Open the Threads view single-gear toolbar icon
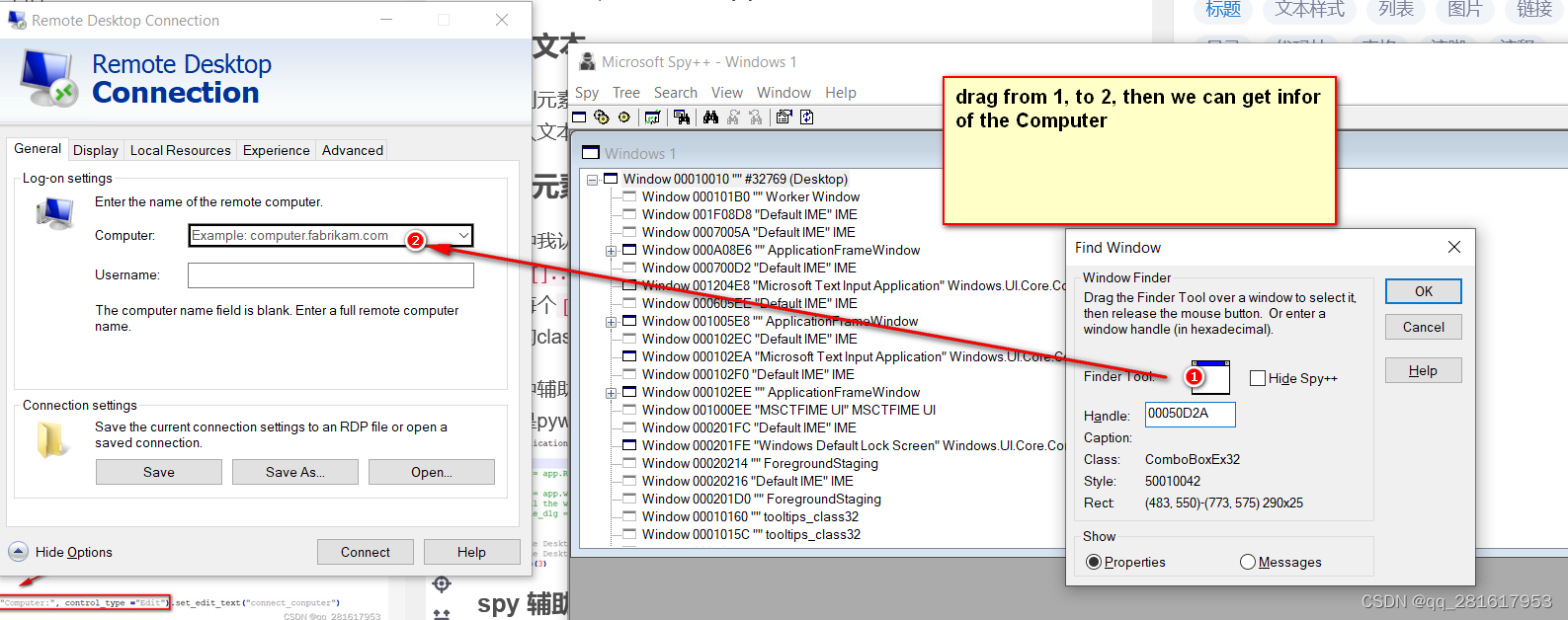This screenshot has height=620, width=1568. click(623, 117)
